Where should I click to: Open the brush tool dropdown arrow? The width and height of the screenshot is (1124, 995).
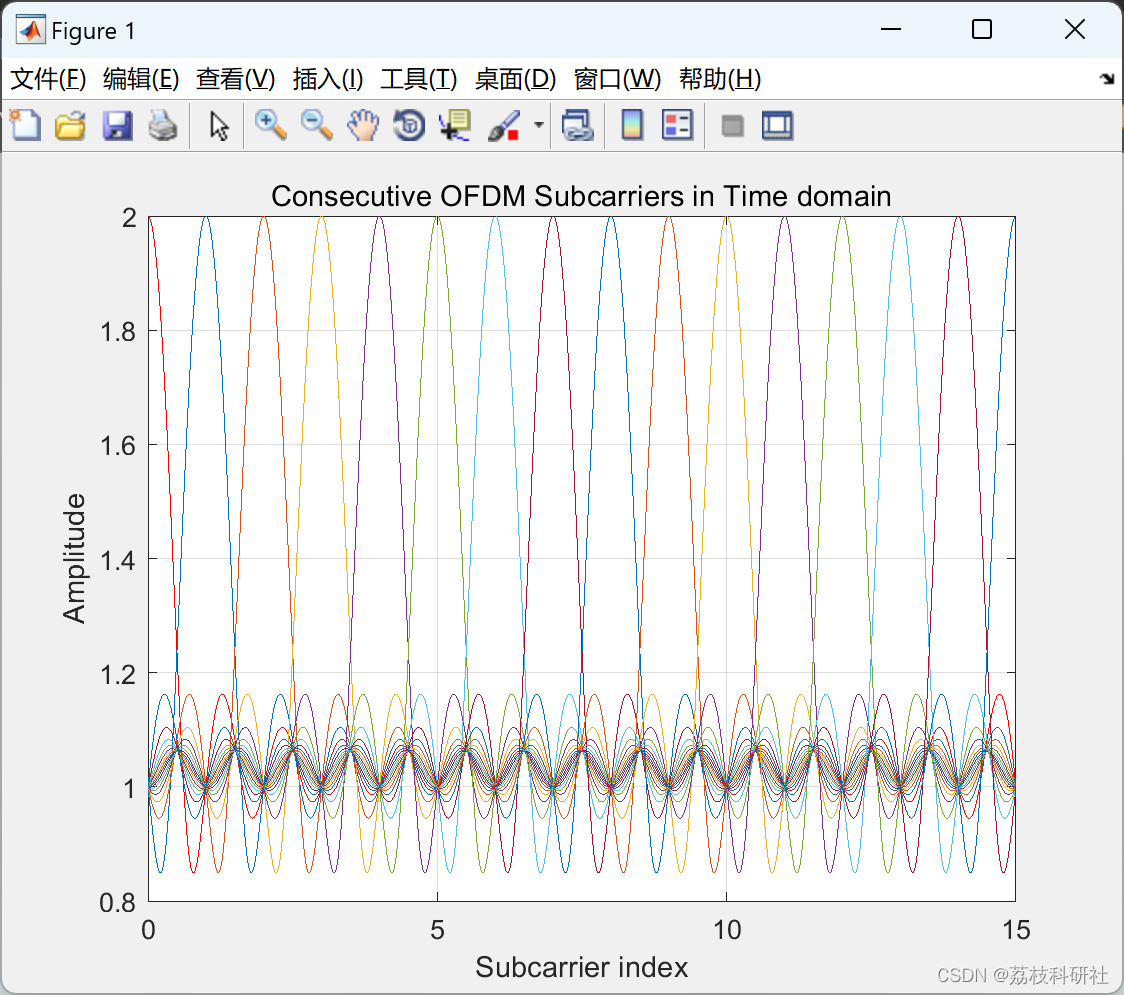tap(537, 125)
